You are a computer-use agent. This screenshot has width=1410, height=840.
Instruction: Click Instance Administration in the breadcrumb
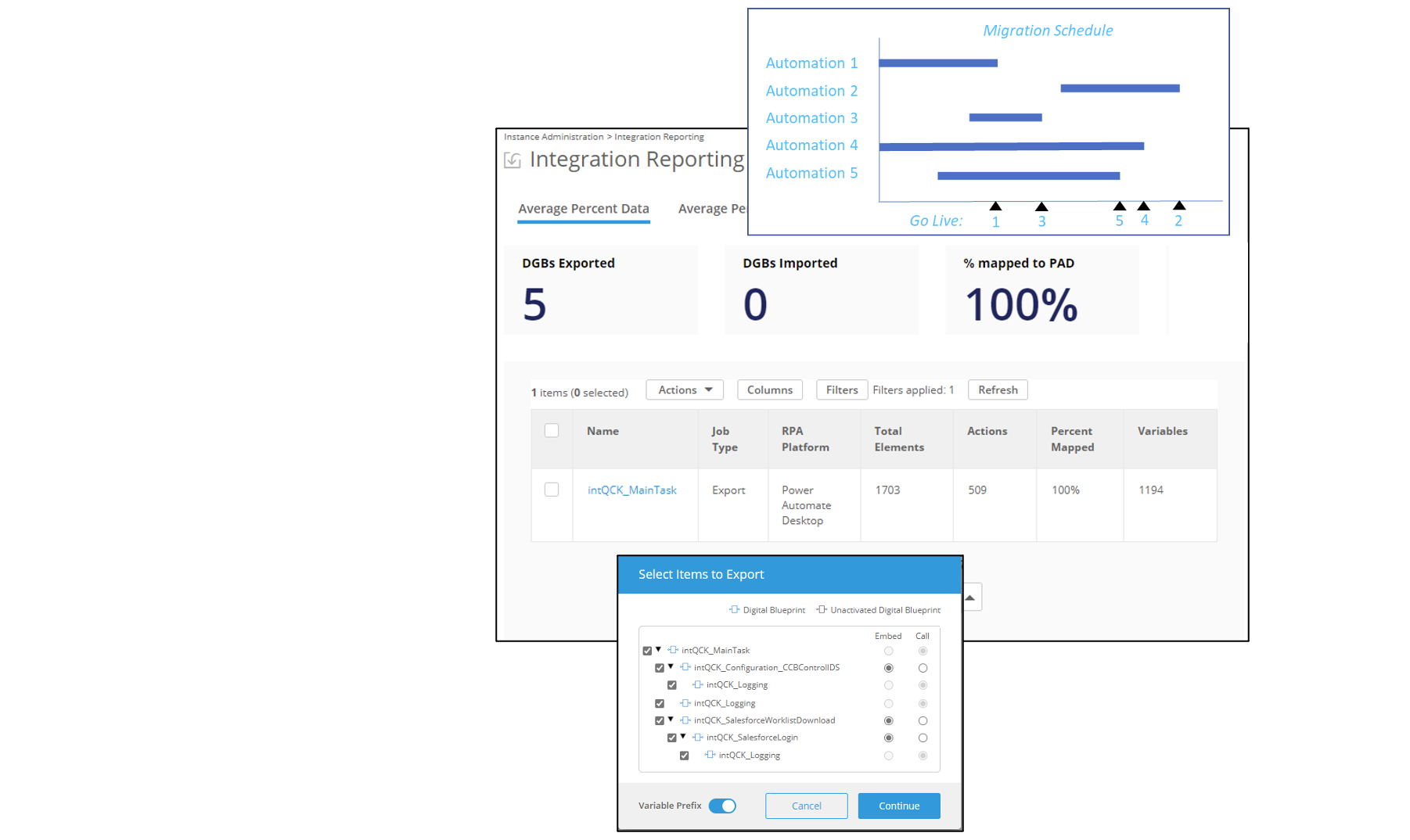553,137
